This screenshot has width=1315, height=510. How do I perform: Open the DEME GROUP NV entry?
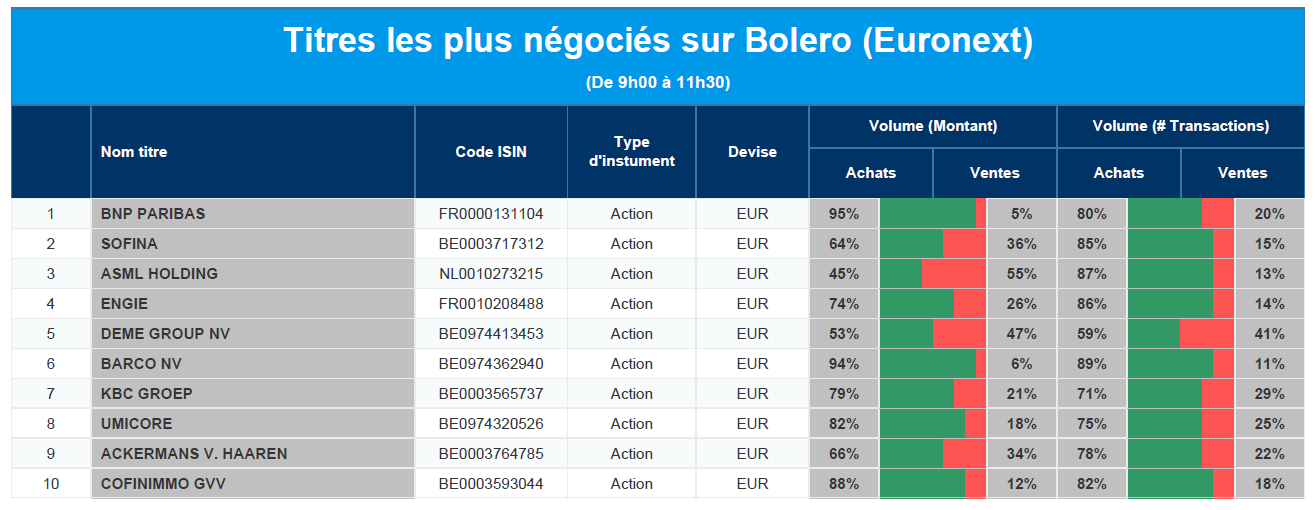click(x=165, y=334)
